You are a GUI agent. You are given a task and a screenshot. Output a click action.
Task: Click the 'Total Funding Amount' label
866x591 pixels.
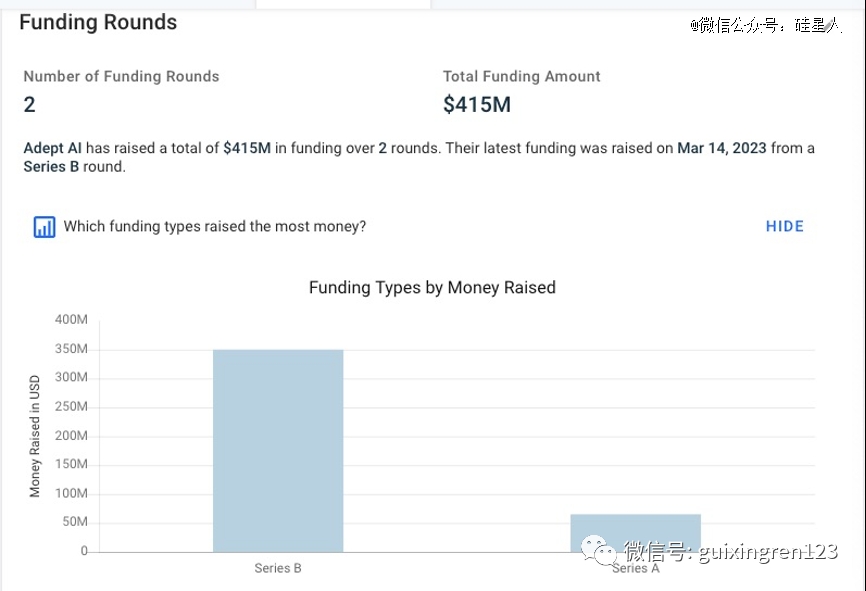click(522, 76)
